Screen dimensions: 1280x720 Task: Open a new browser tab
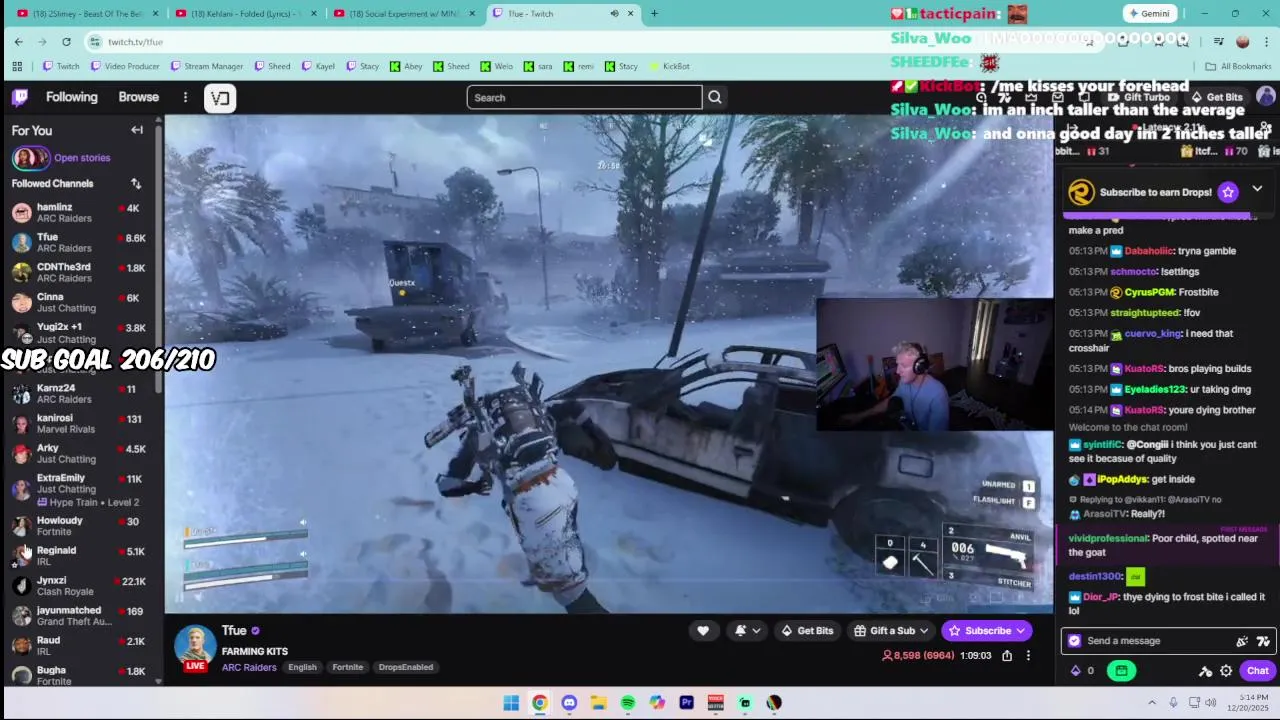pos(654,13)
